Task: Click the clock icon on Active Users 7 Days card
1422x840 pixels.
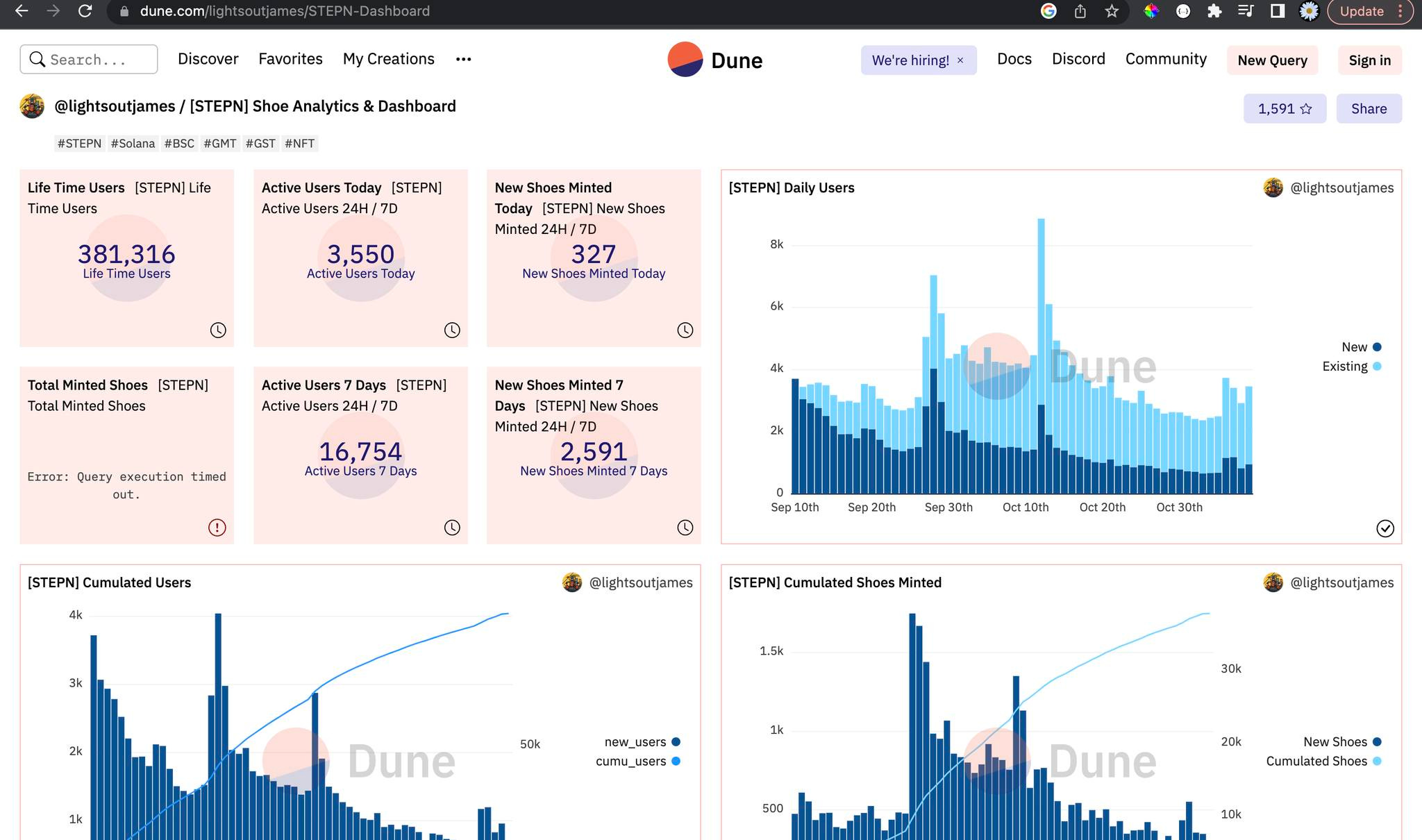Action: [452, 528]
